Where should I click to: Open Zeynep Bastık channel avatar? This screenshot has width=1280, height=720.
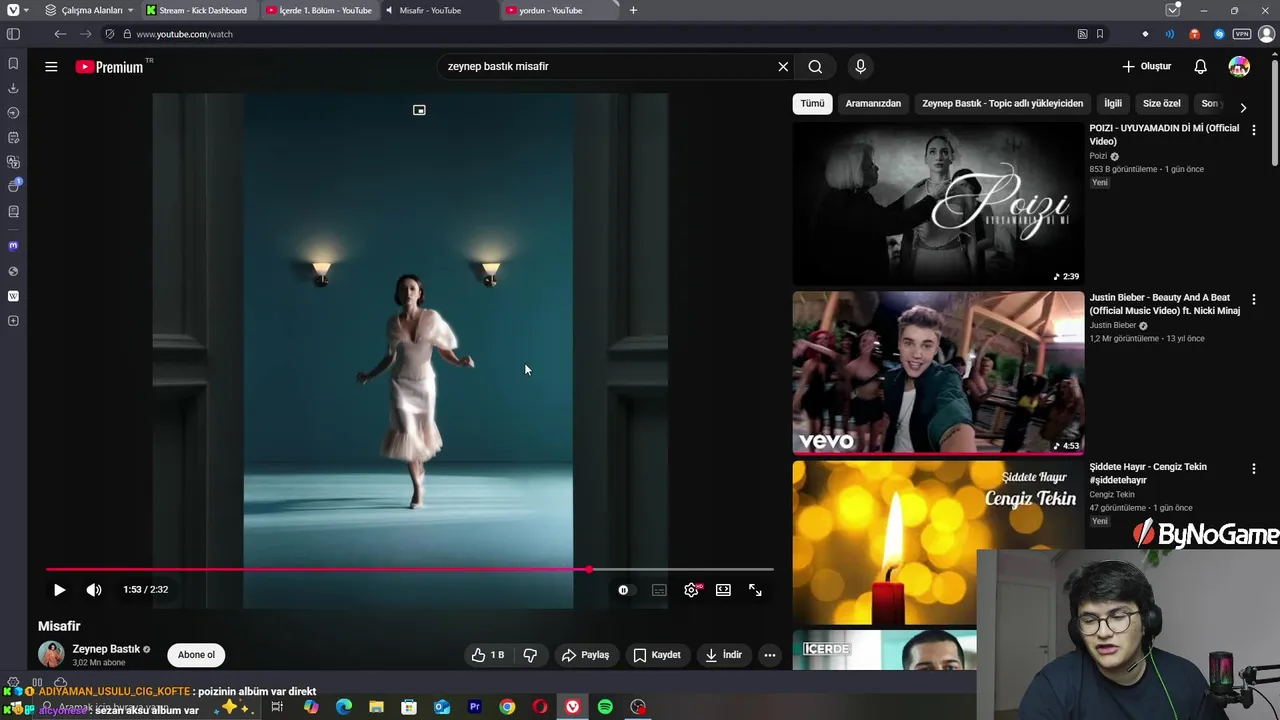point(51,655)
